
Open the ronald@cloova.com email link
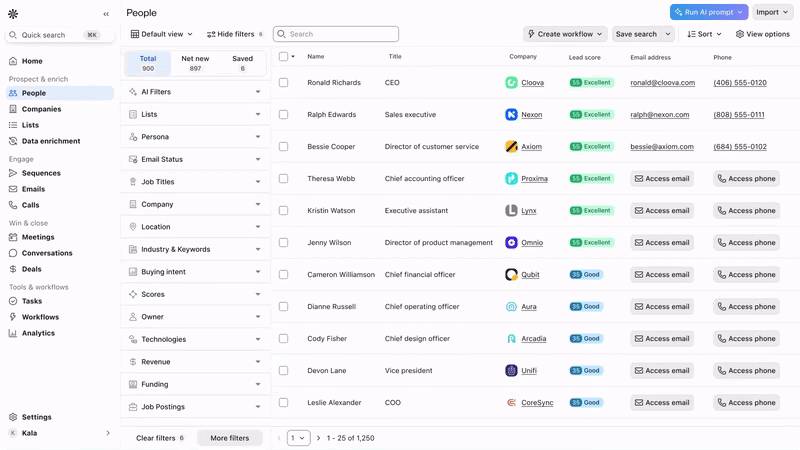click(x=662, y=83)
